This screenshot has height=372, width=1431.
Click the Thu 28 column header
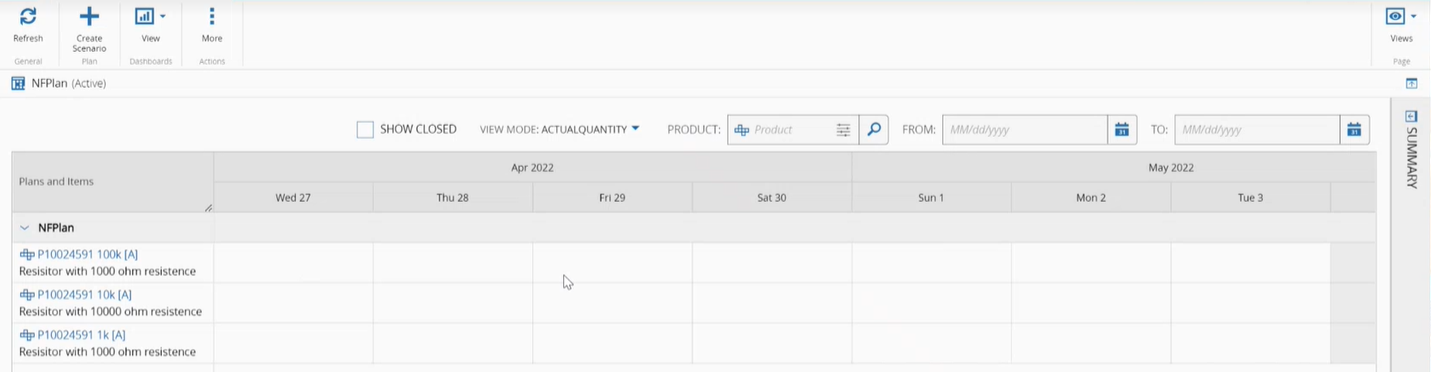click(453, 198)
